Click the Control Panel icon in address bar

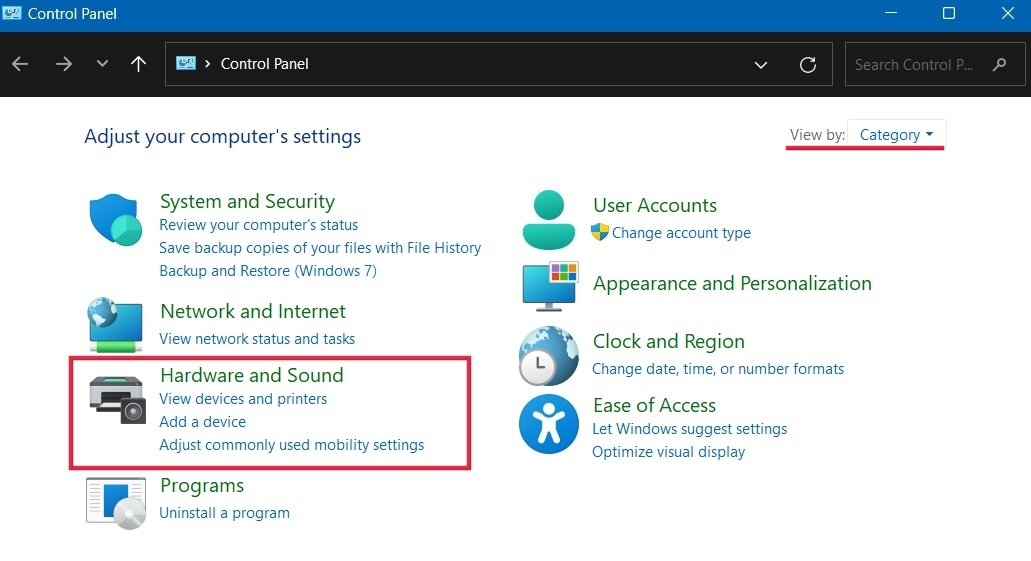[186, 63]
